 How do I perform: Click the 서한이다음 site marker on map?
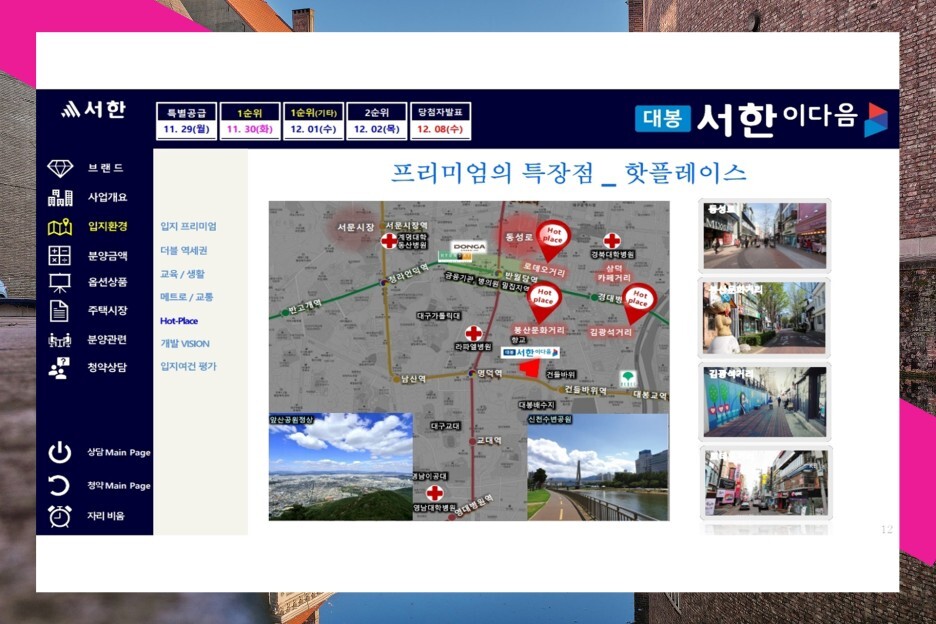pyautogui.click(x=530, y=352)
